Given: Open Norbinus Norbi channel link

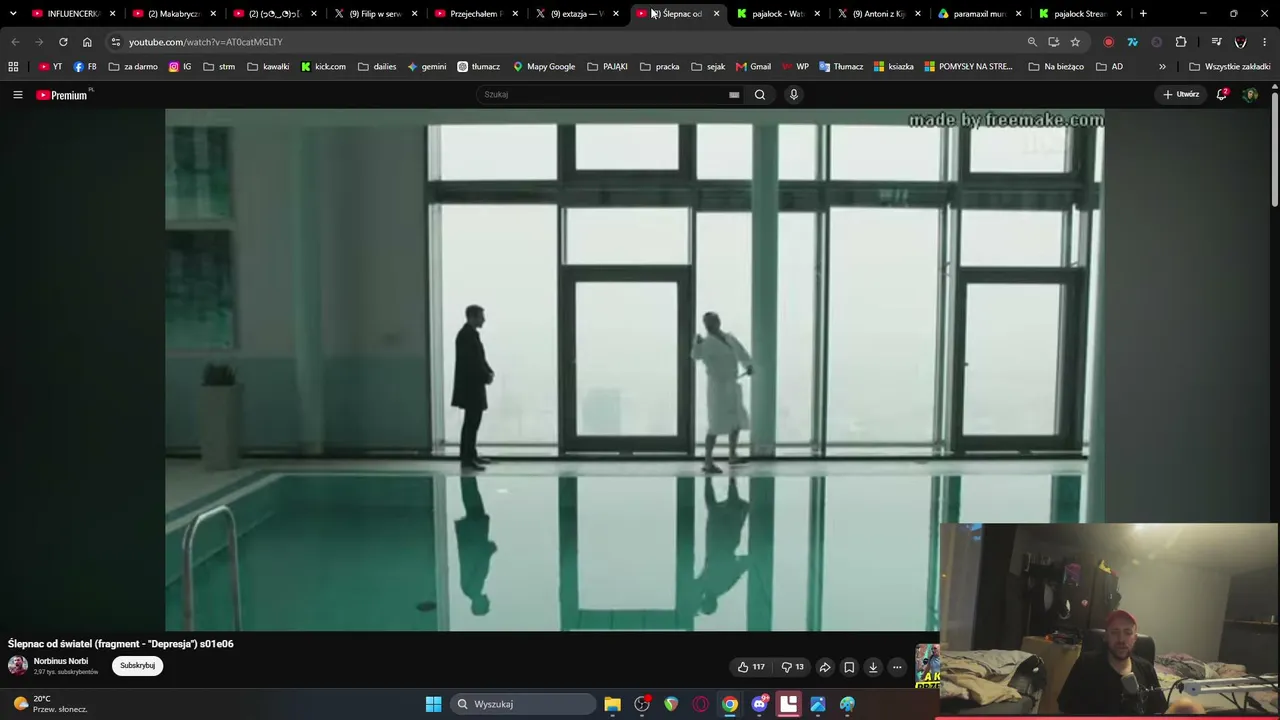Looking at the screenshot, I should coord(61,662).
